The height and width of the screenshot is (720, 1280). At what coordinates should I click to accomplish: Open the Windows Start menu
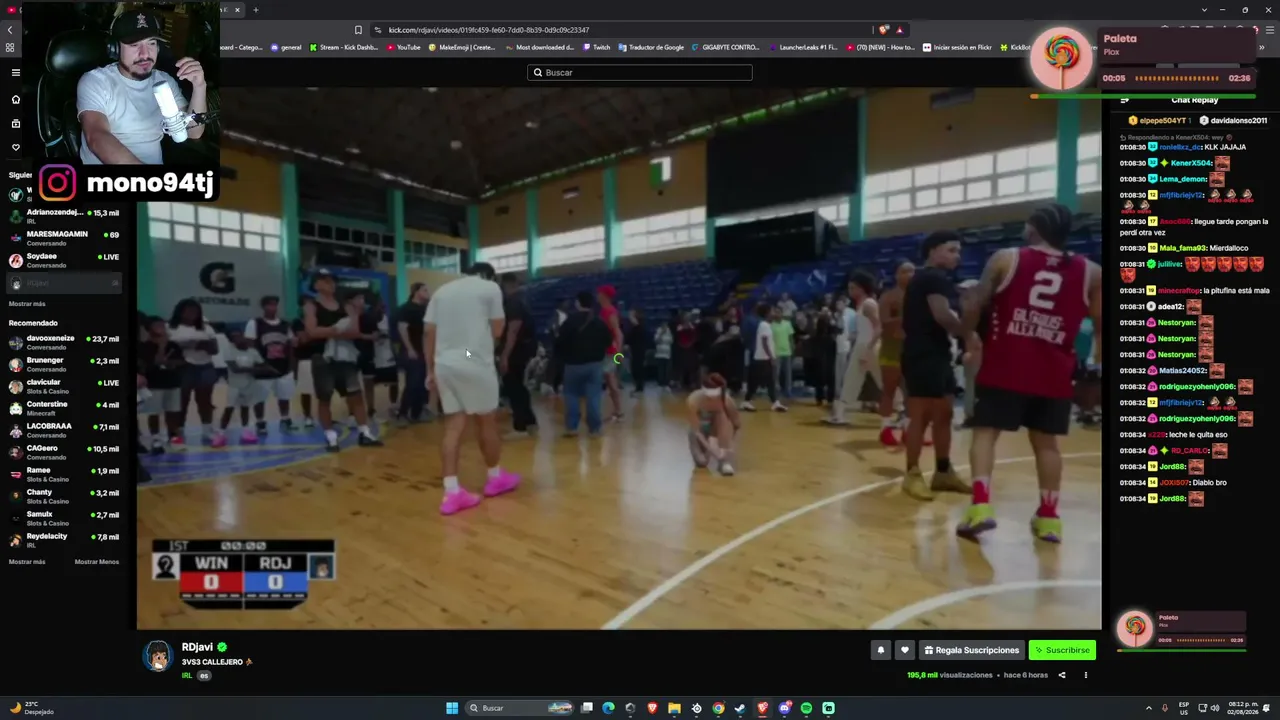[x=452, y=708]
